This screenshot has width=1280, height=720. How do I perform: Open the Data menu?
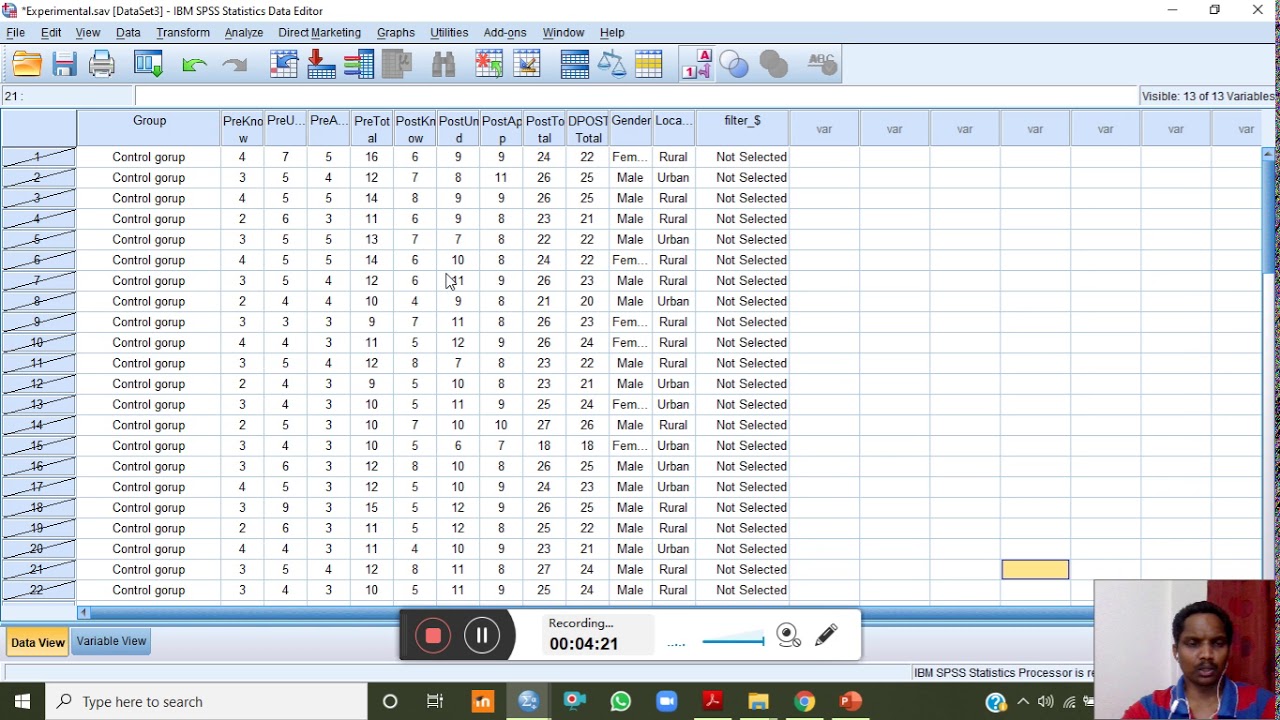pyautogui.click(x=128, y=33)
